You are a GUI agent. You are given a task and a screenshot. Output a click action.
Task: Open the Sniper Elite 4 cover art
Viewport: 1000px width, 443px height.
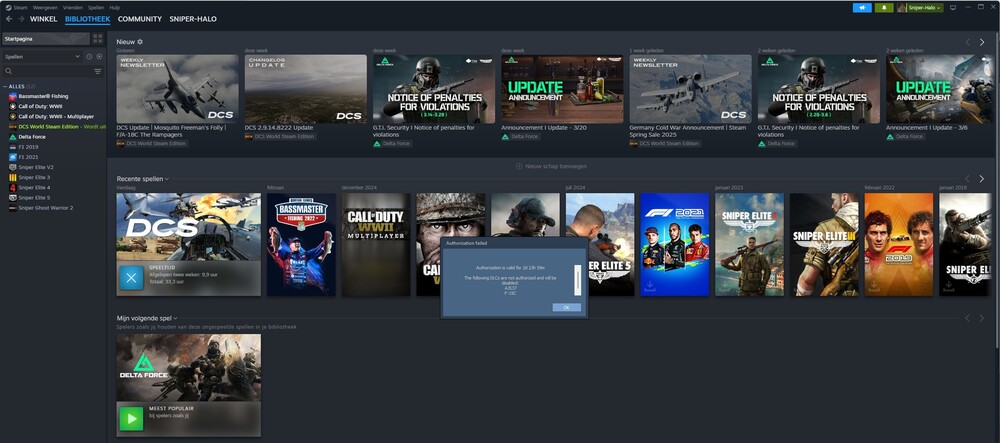click(x=749, y=245)
